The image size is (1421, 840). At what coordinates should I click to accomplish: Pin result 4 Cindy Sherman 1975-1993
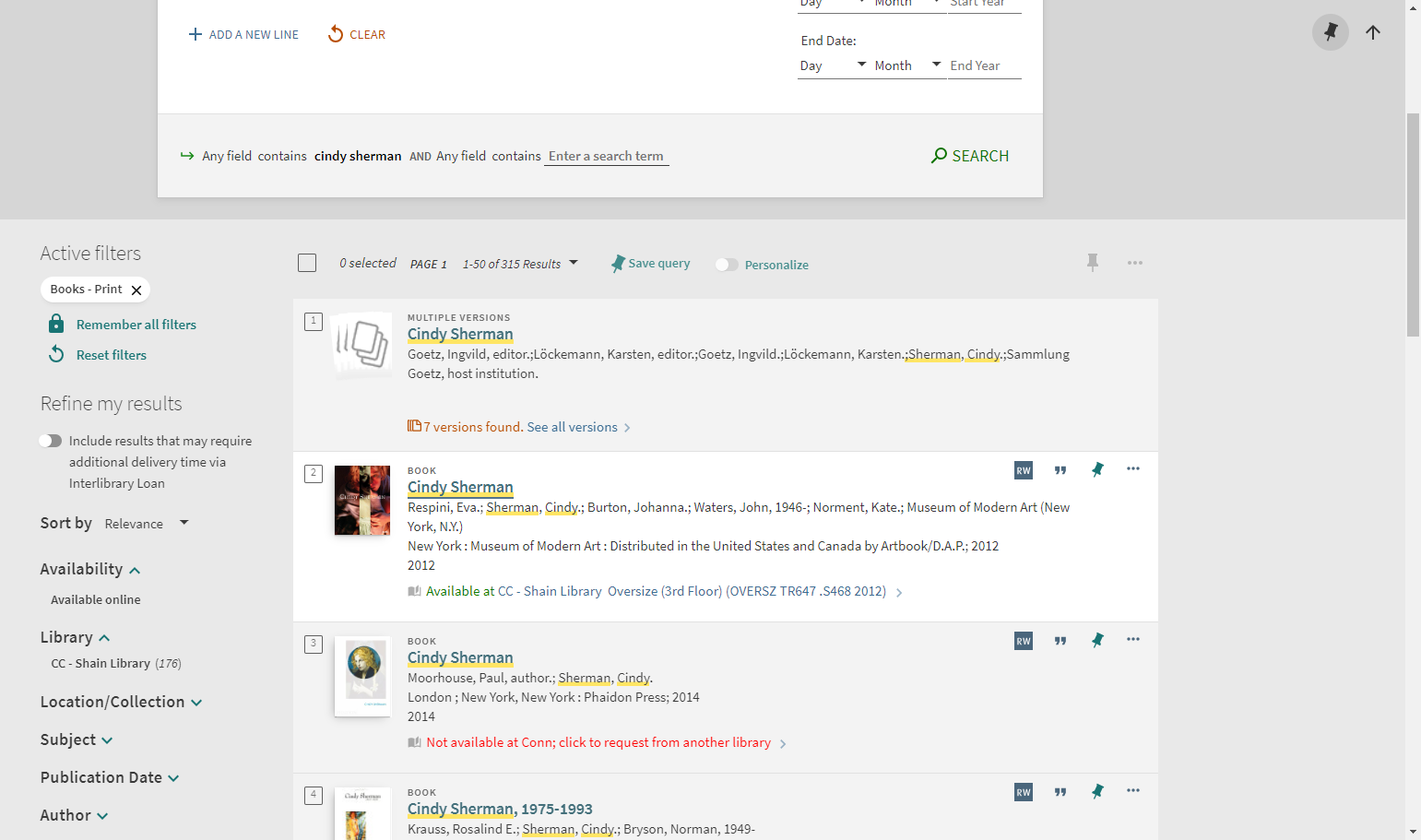pyautogui.click(x=1097, y=792)
